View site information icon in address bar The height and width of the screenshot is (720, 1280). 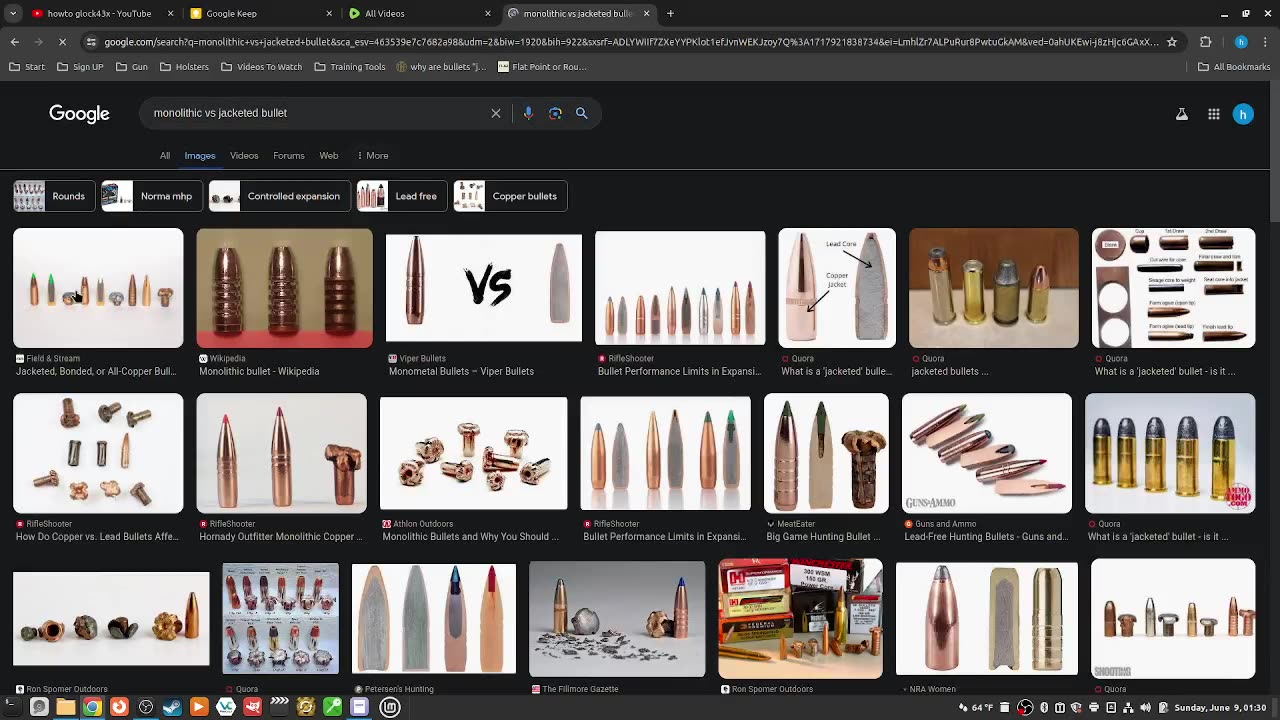[x=91, y=42]
